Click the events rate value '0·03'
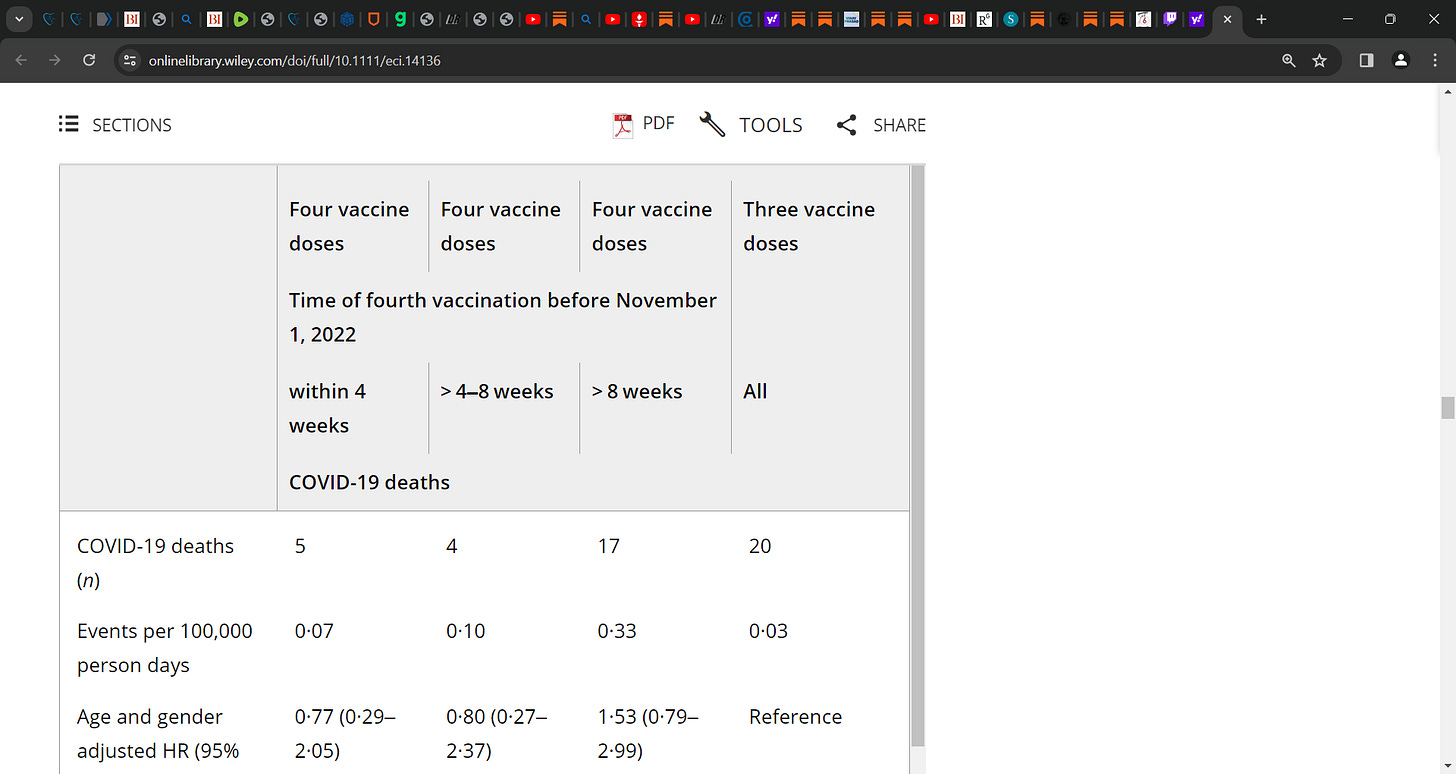1456x774 pixels. 768,631
